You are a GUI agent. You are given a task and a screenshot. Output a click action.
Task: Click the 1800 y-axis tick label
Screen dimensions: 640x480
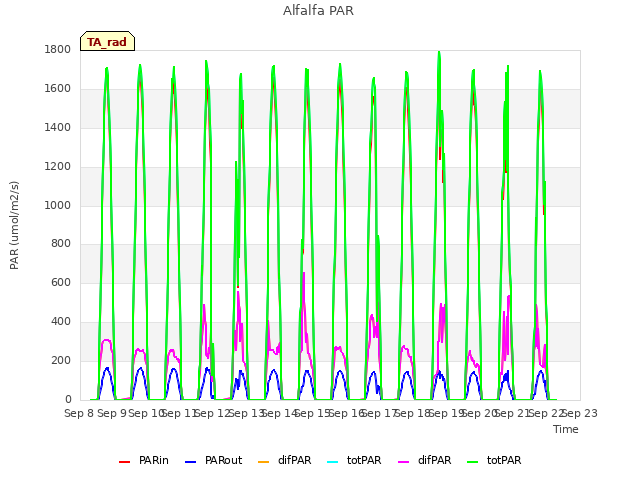tap(58, 50)
